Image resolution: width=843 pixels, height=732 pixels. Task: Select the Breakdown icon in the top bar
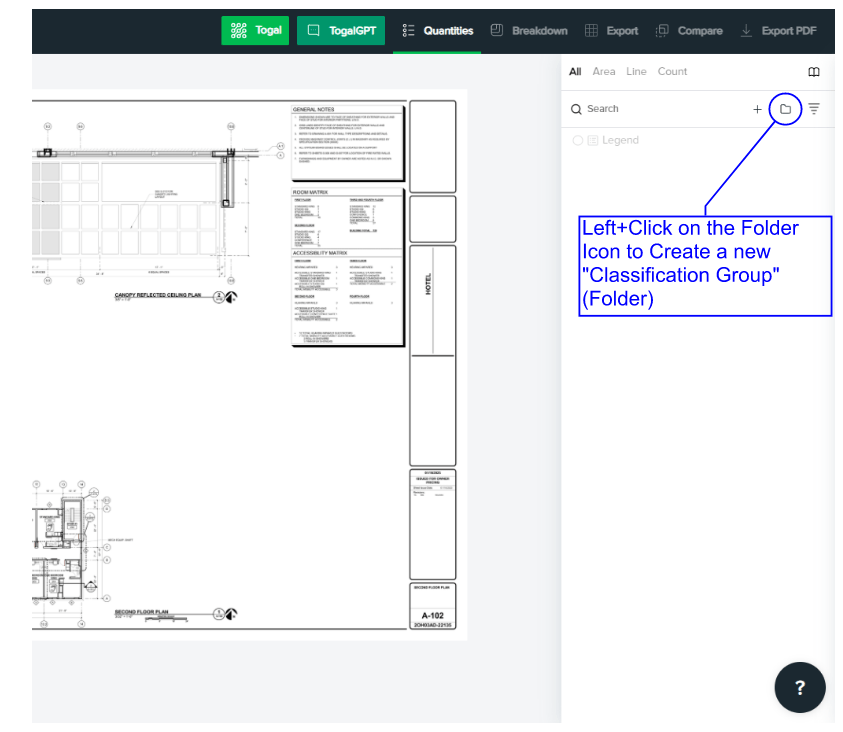click(494, 30)
